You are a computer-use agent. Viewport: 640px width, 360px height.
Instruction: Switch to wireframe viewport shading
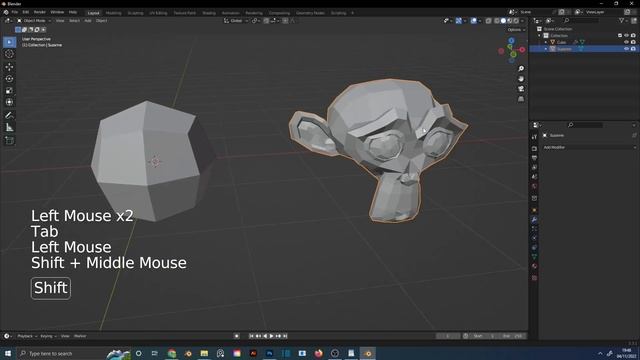point(497,21)
